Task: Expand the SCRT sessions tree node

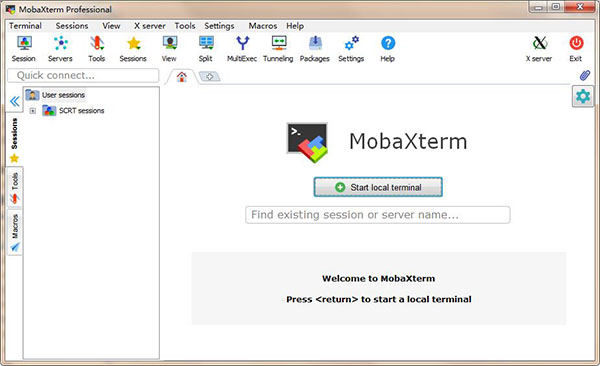Action: coord(33,111)
